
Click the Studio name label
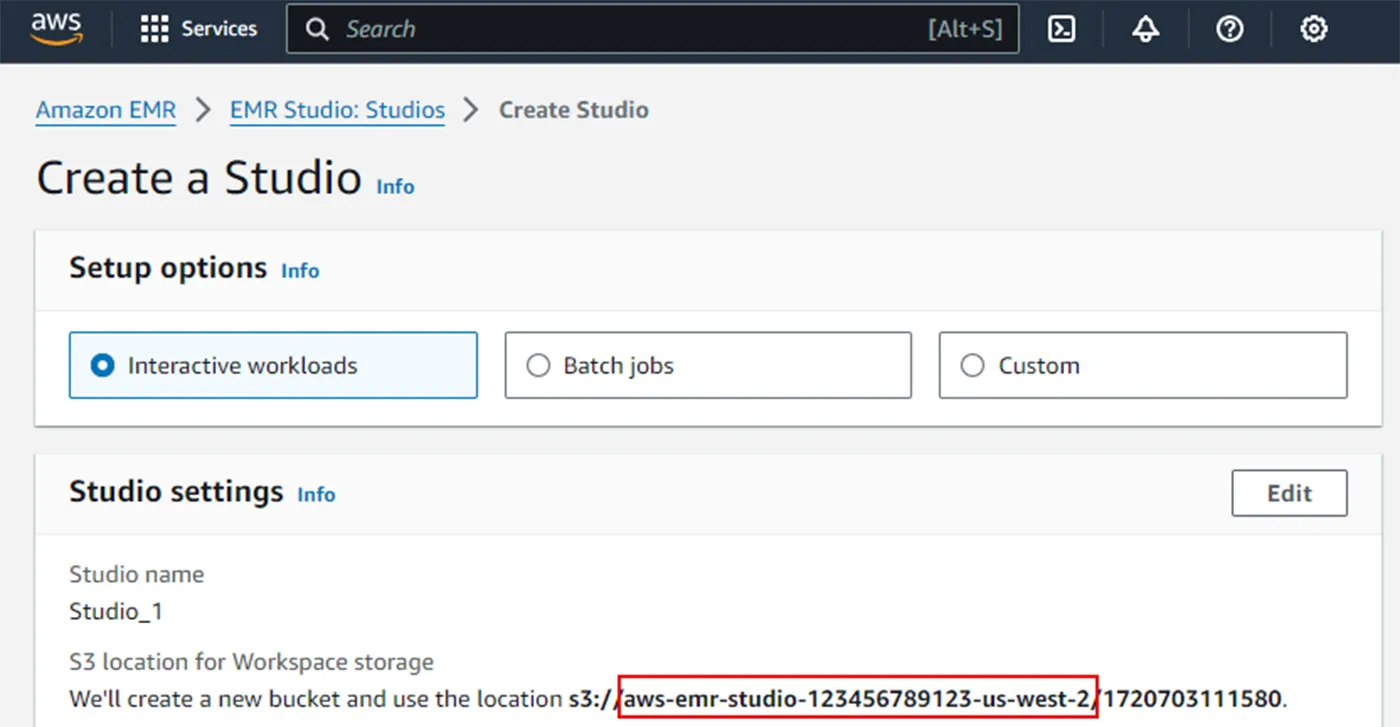pos(137,574)
